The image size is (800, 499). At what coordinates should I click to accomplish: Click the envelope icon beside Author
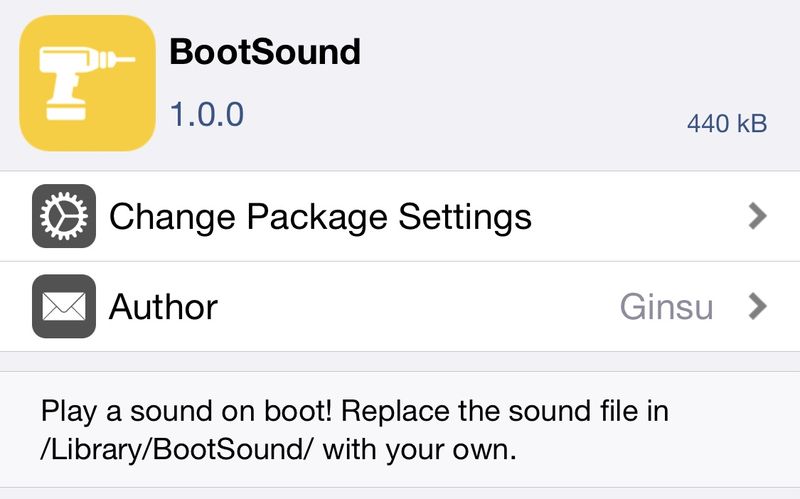64,306
